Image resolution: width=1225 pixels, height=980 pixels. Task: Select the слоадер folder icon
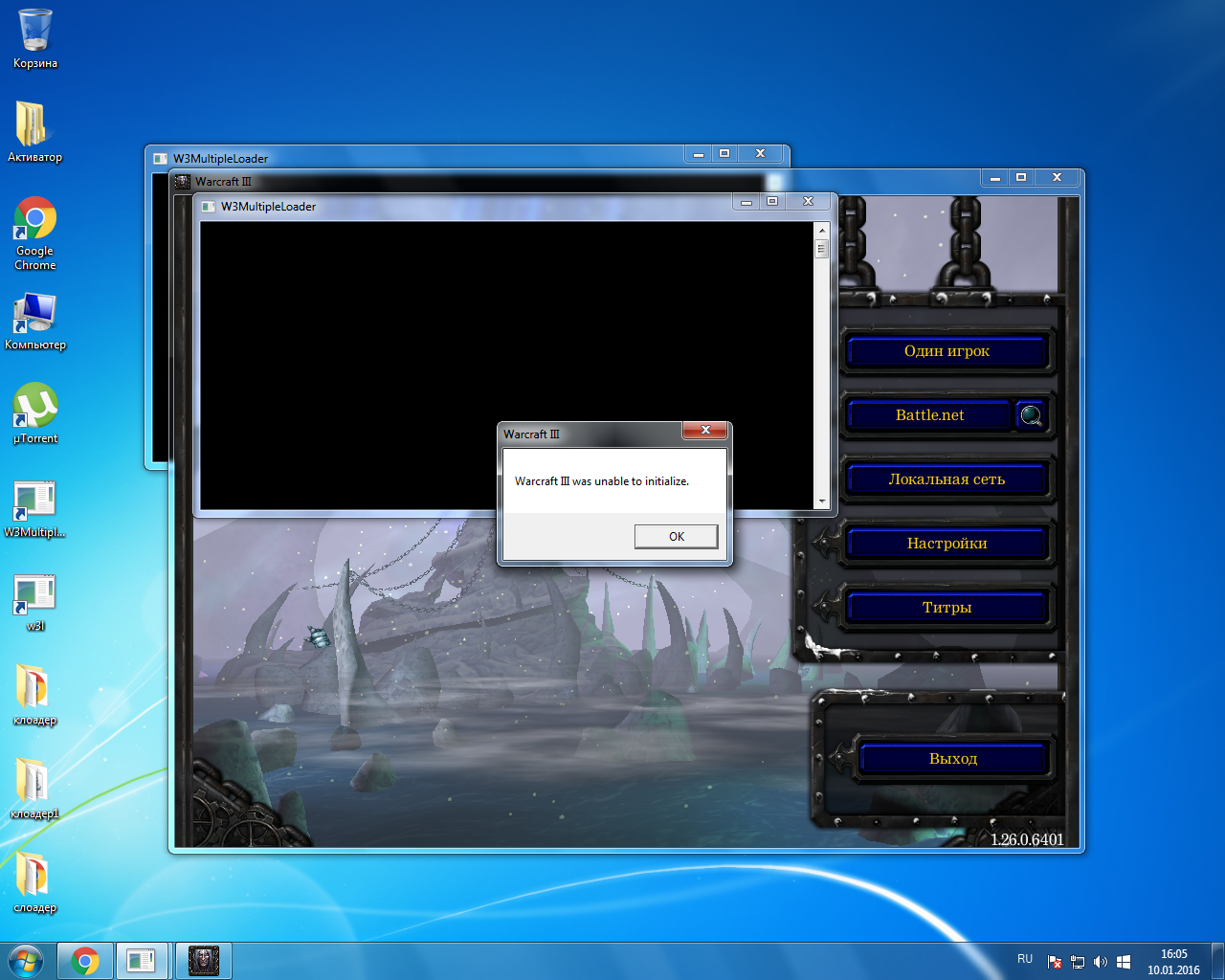coord(35,883)
